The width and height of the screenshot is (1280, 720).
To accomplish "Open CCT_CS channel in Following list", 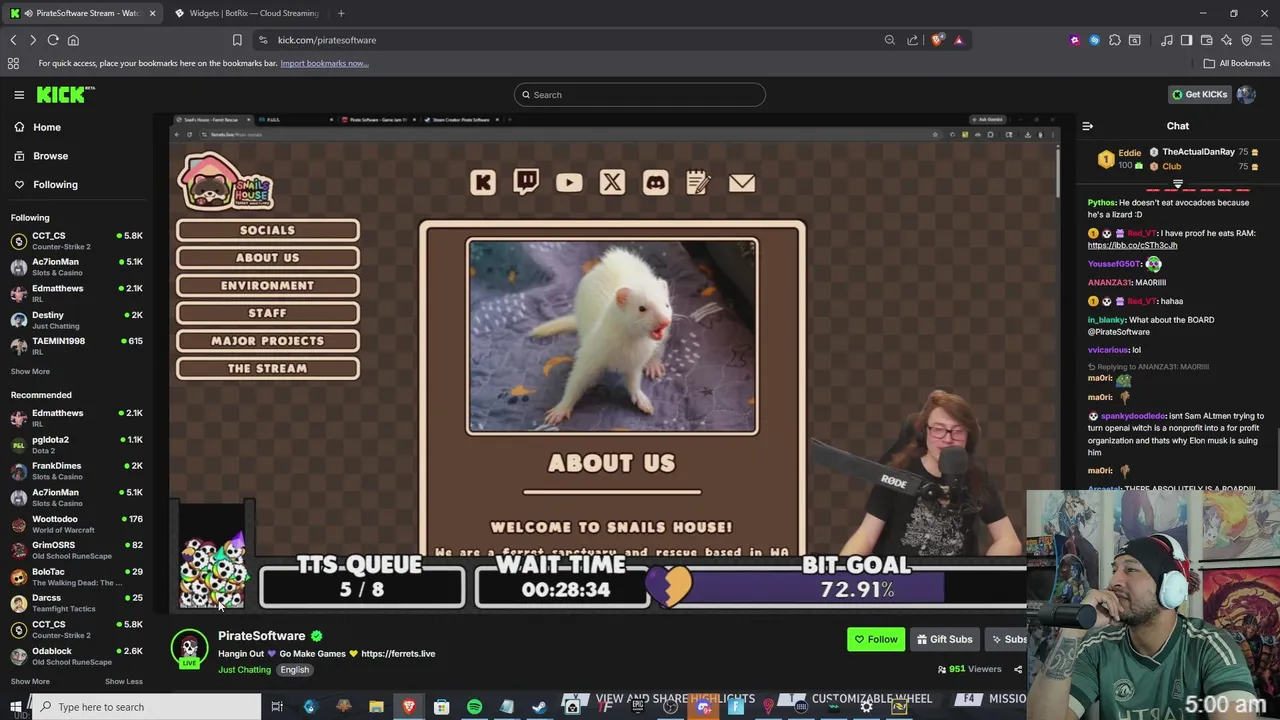I will tap(76, 241).
